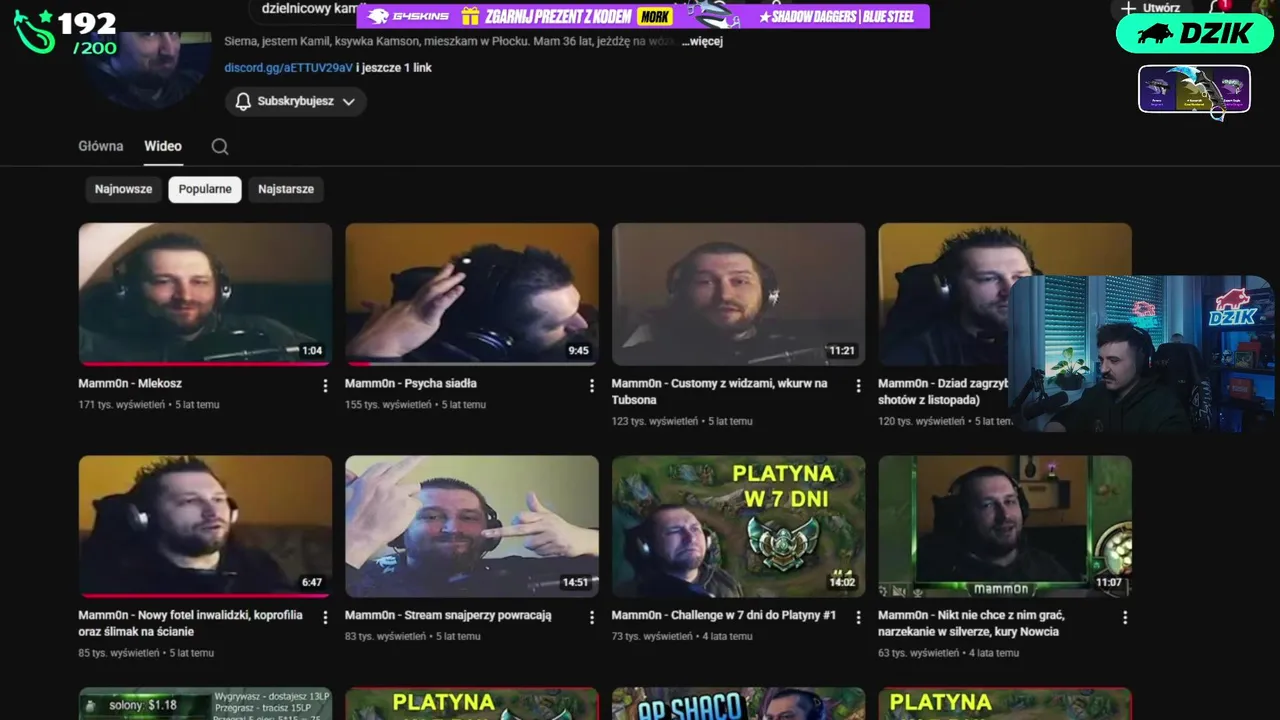Click the plus Utwórz create button

point(1152,8)
